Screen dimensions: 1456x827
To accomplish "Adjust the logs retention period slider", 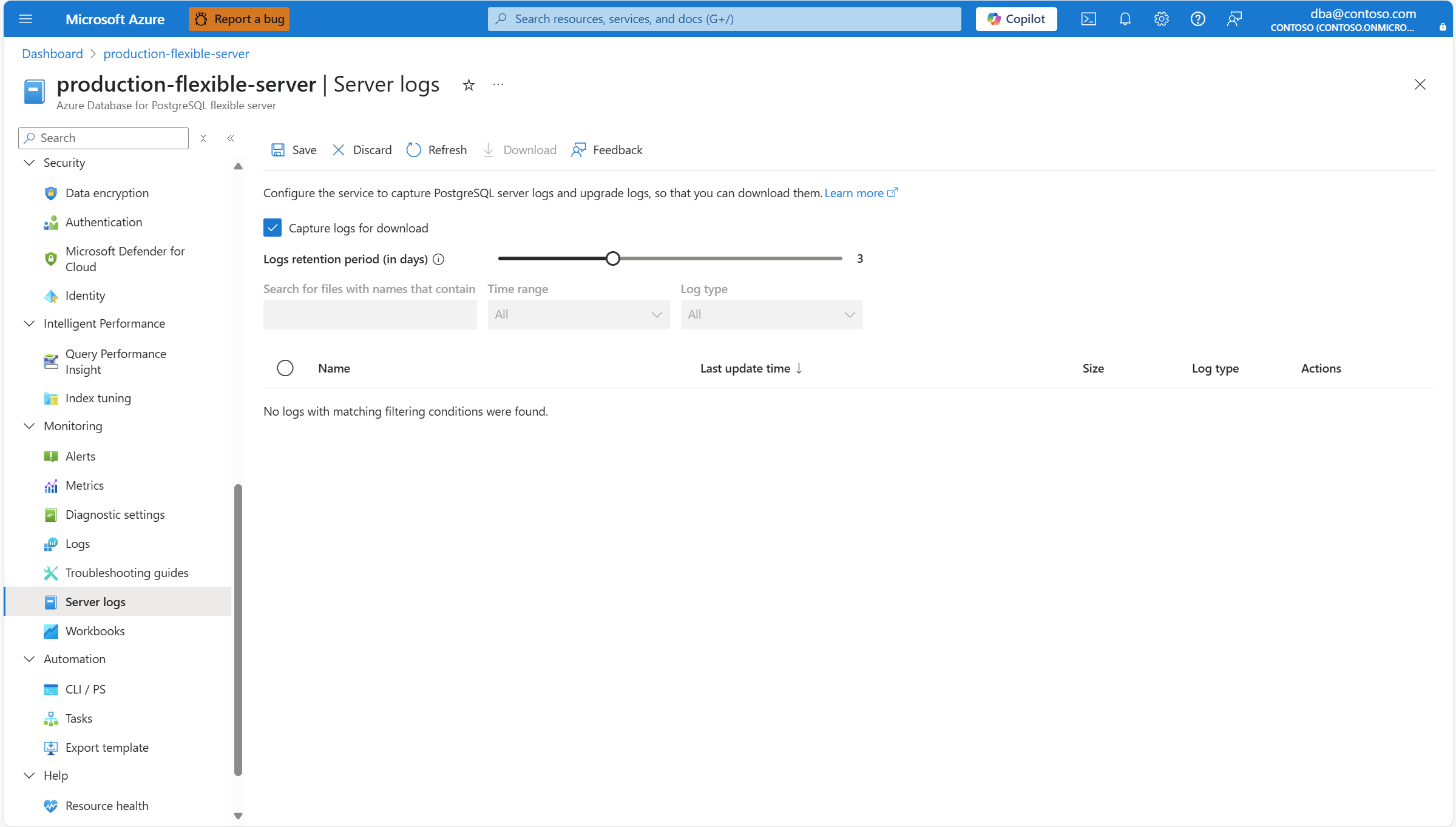I will [612, 258].
